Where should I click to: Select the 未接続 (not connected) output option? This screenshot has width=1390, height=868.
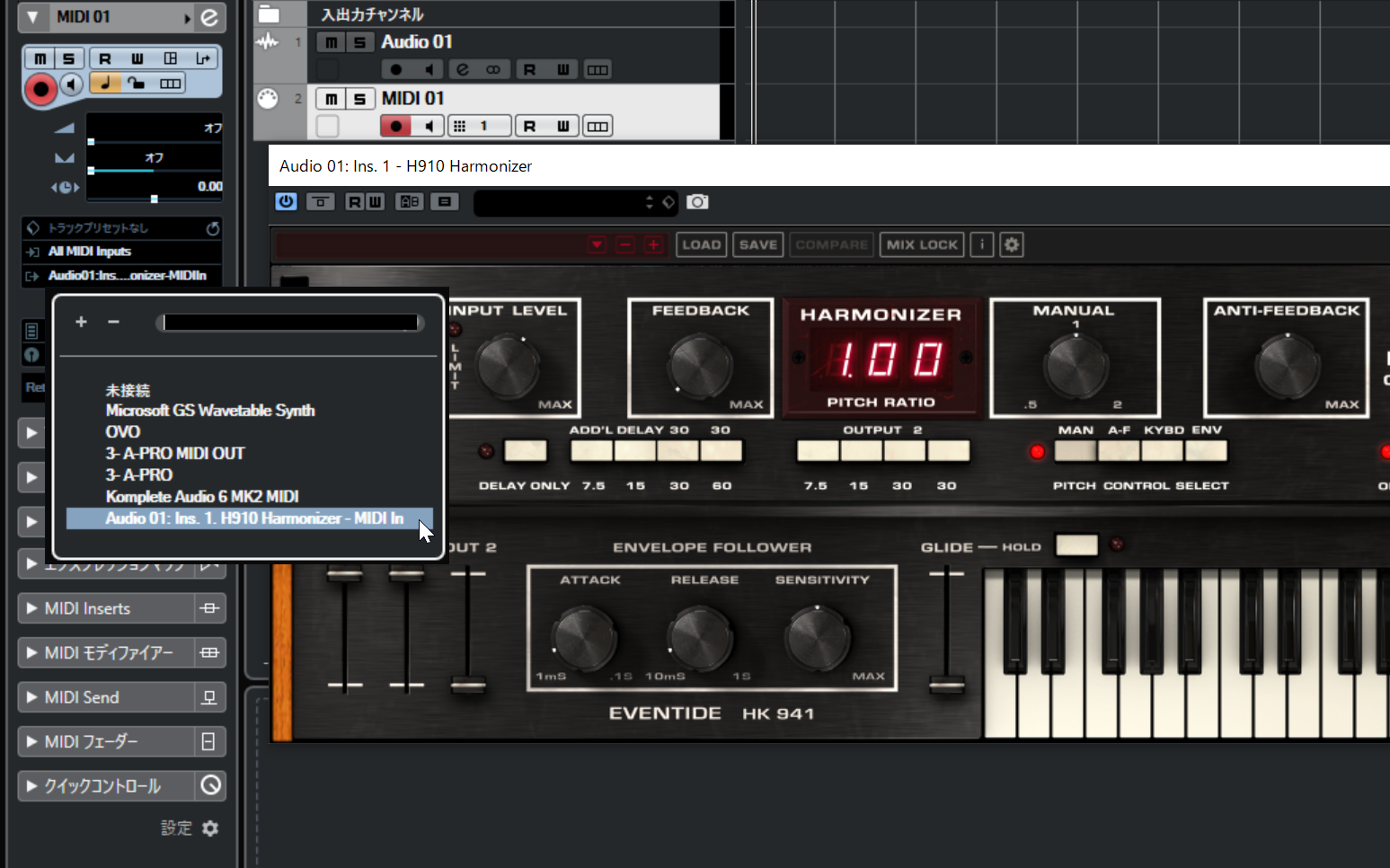coord(128,390)
